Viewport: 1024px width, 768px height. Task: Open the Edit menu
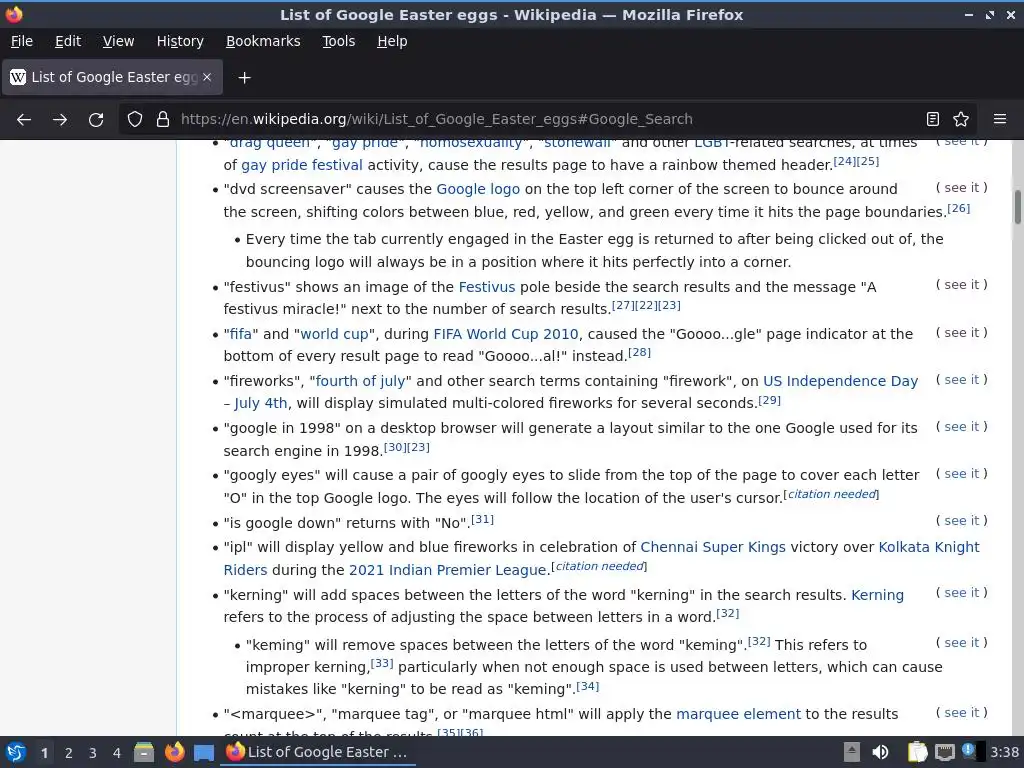coord(68,41)
